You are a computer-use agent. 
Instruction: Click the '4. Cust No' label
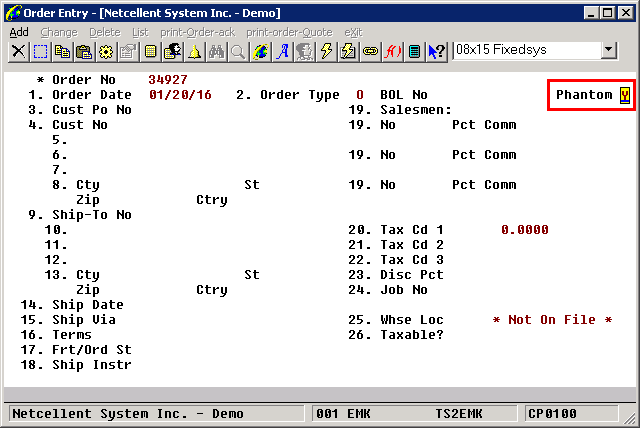point(68,125)
